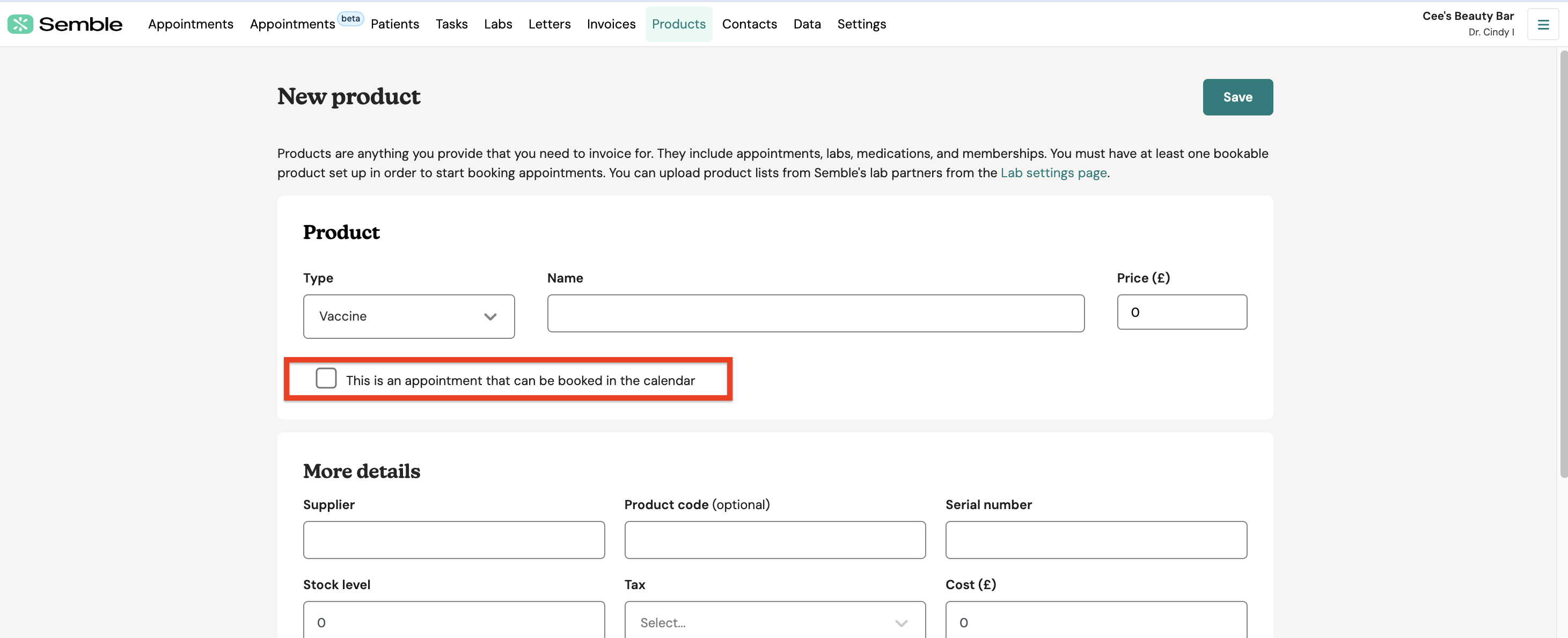Screen dimensions: 1568x638
Task: Go to Patients section
Action: click(x=394, y=24)
